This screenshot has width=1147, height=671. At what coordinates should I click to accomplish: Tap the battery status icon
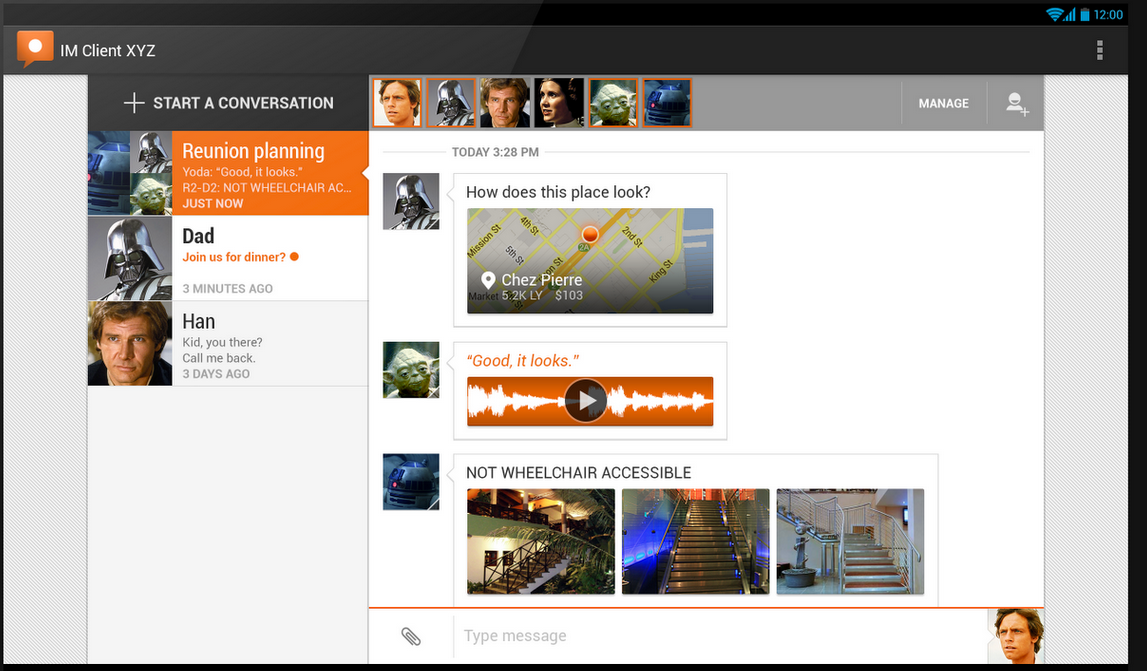click(1085, 15)
